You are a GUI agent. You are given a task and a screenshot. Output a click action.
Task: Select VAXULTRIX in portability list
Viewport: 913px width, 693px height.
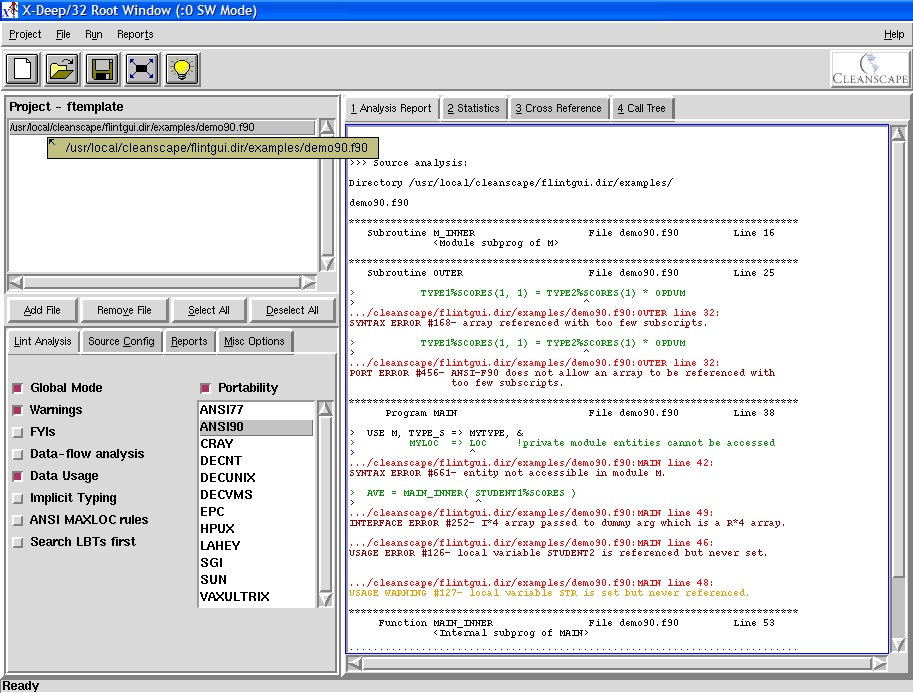[x=256, y=596]
